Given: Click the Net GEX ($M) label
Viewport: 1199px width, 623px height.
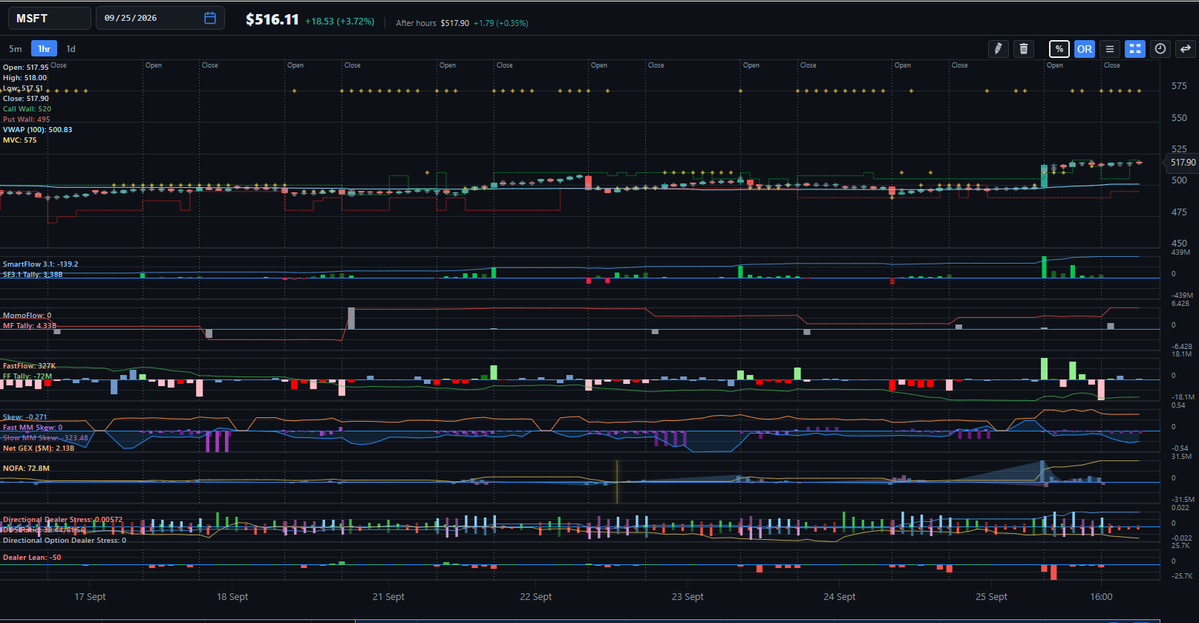Looking at the screenshot, I should coord(38,448).
